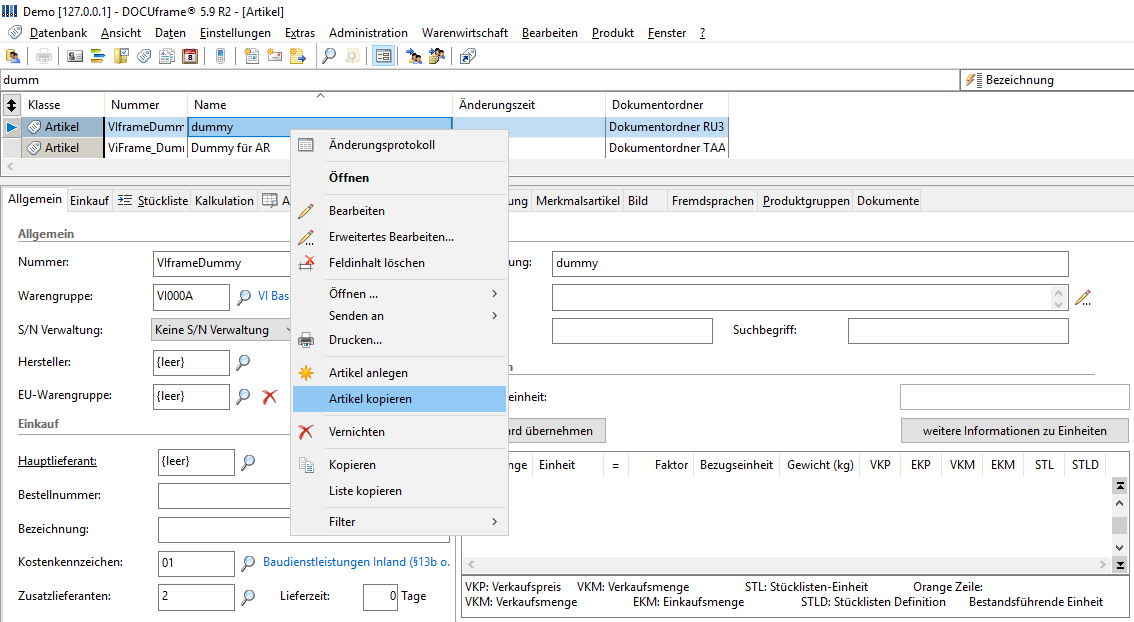
Task: Open the folder with checkmark toolbar icon
Action: pos(121,56)
